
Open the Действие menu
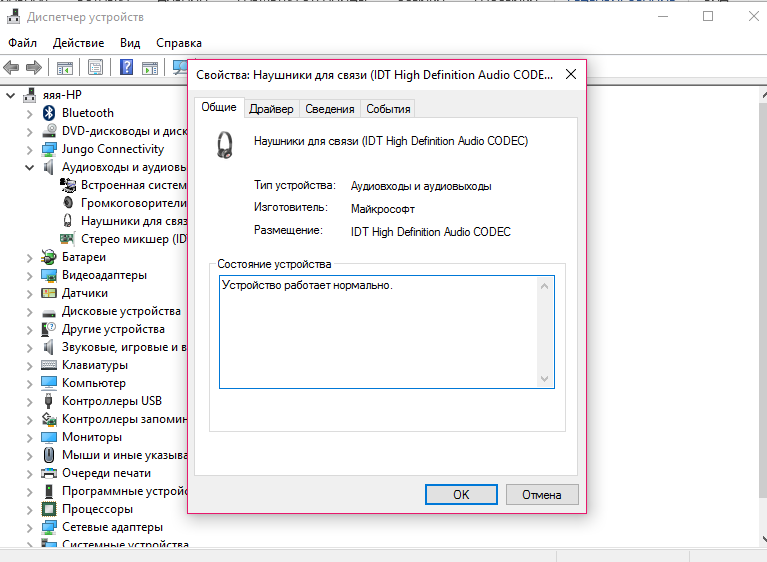pos(78,43)
